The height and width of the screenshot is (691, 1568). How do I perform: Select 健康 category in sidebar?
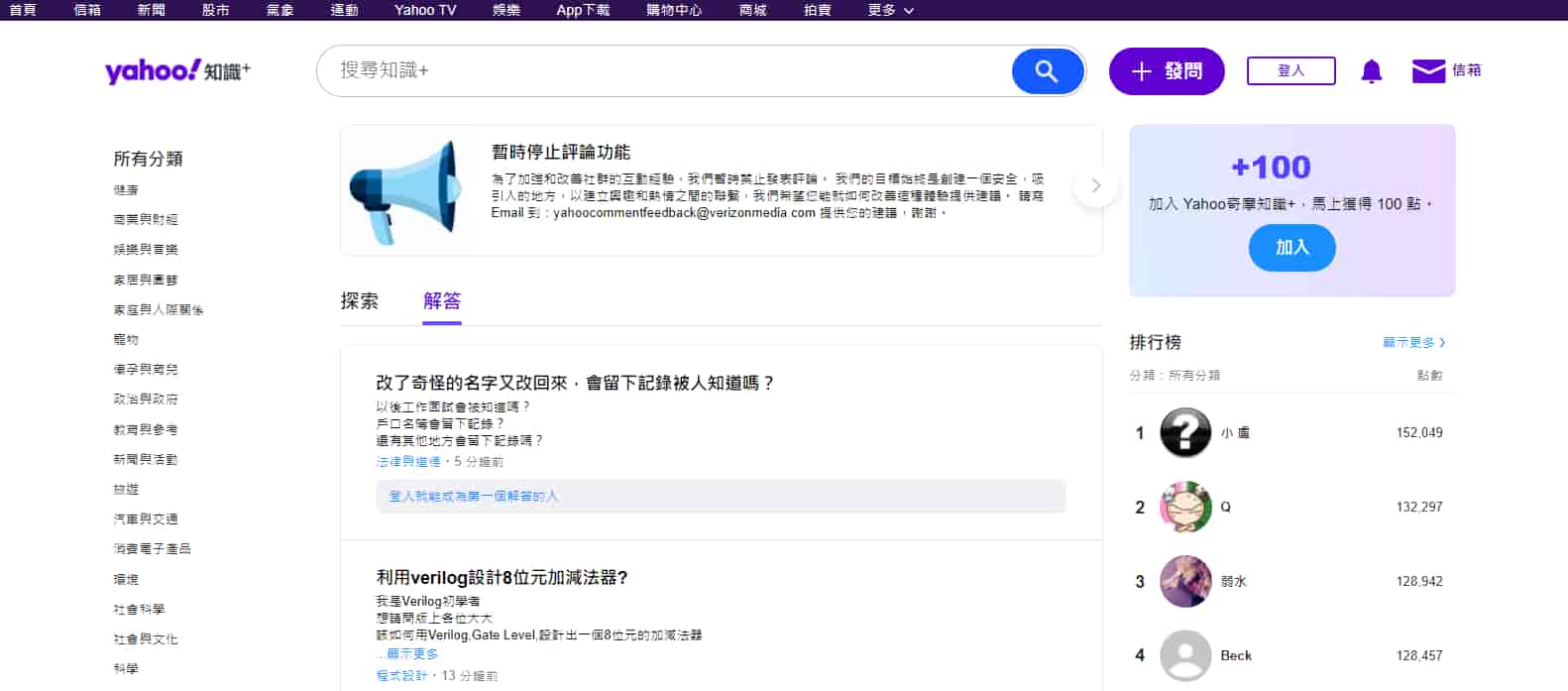(x=126, y=189)
